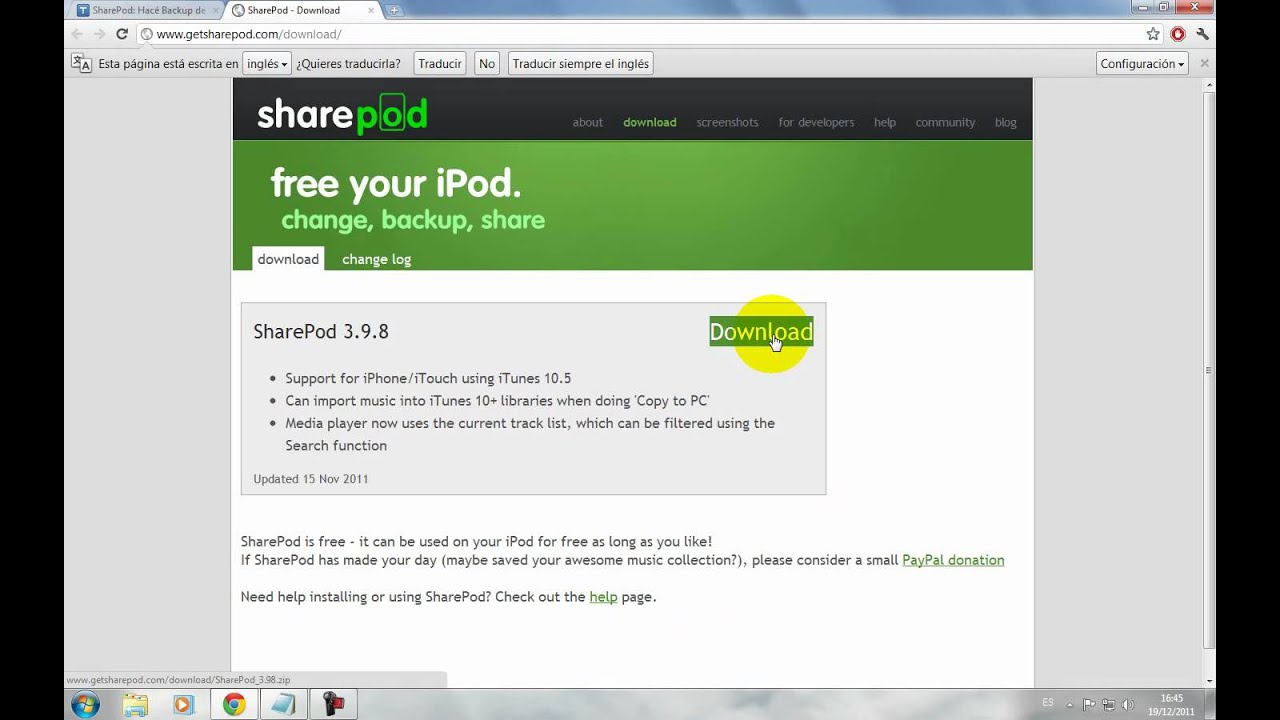1280x720 pixels.
Task: Open the screenshots navigation link
Action: (x=727, y=122)
